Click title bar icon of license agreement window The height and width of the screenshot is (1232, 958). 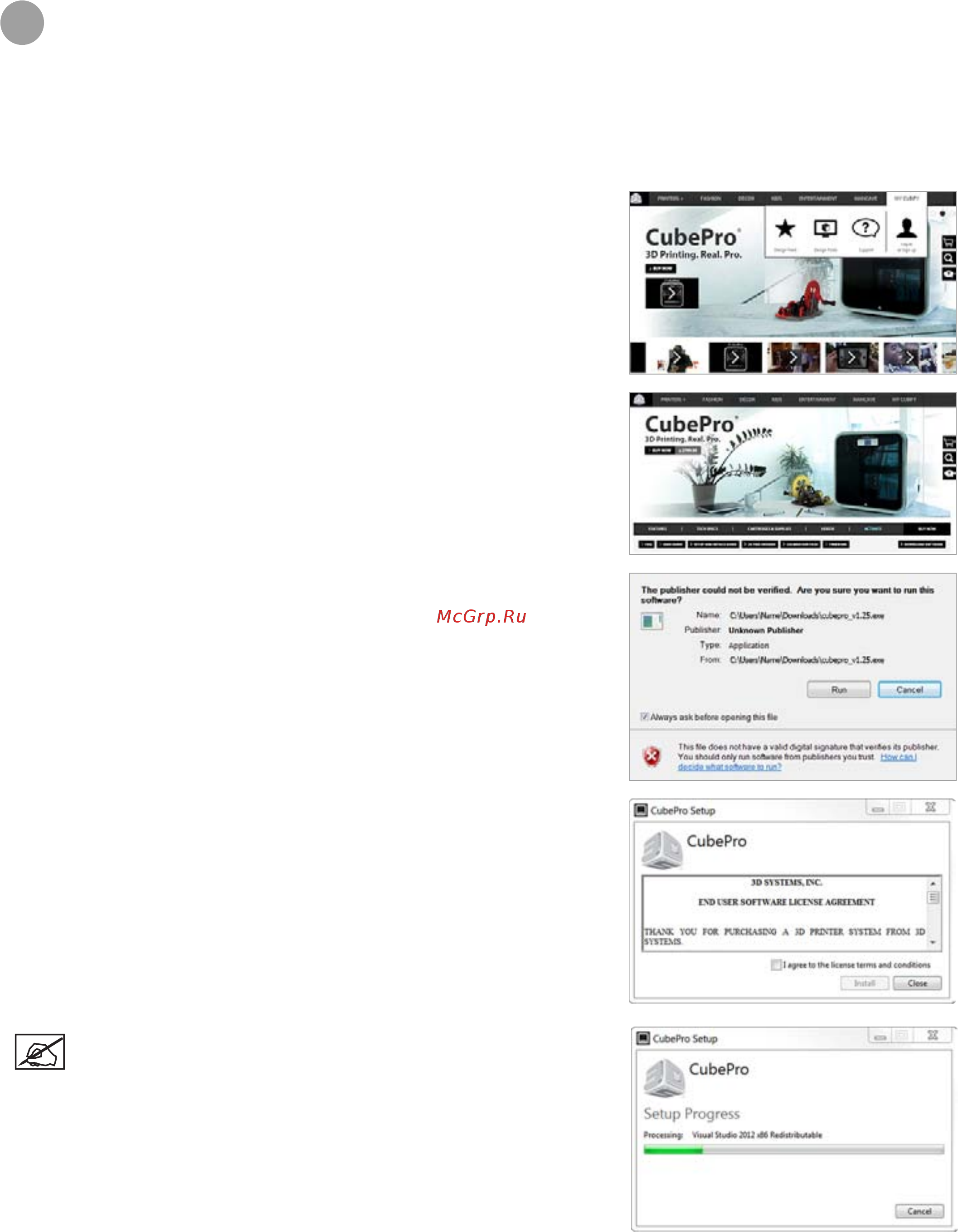(x=640, y=810)
